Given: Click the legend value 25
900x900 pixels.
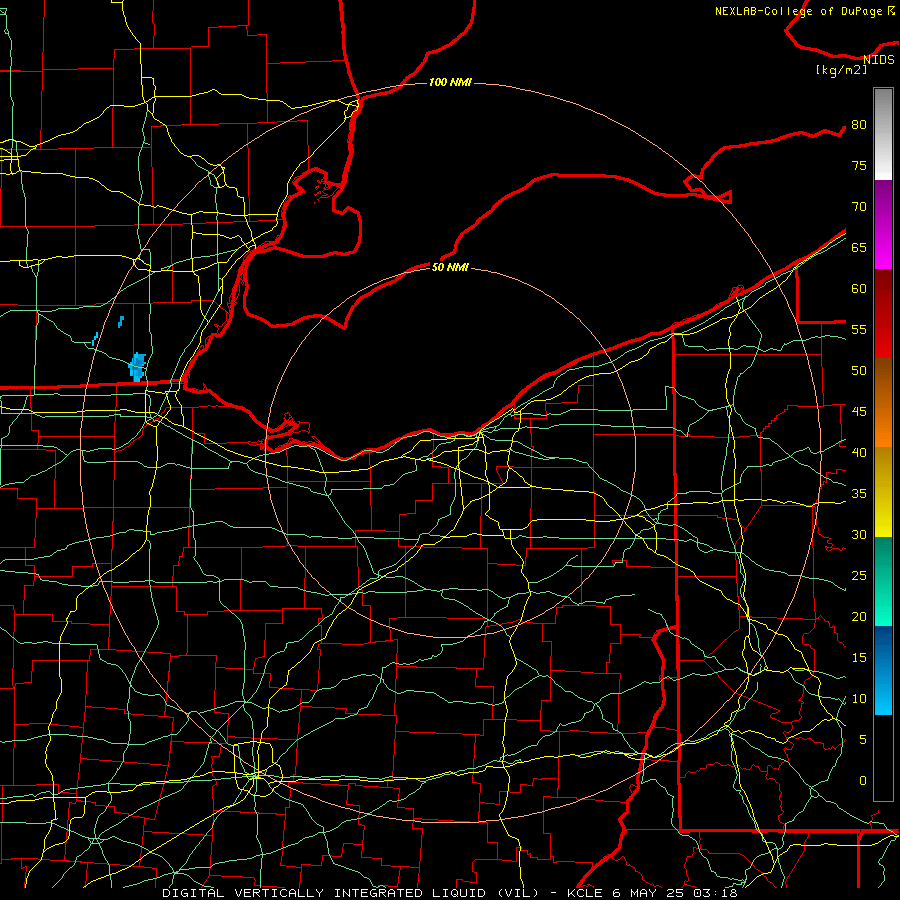Looking at the screenshot, I should 859,576.
